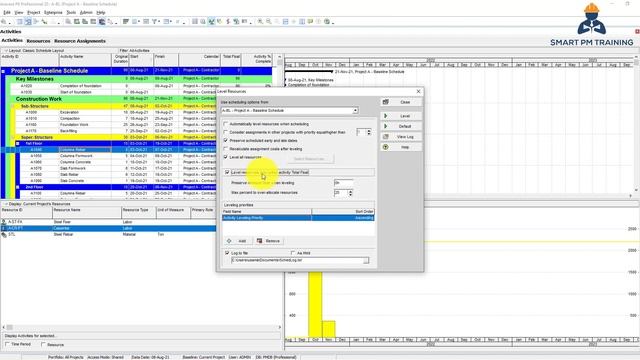Image resolution: width=640 pixels, height=360 pixels.
Task: Click the highlighted chart icon left of dollar sign
Action: pyautogui.click(x=211, y=22)
